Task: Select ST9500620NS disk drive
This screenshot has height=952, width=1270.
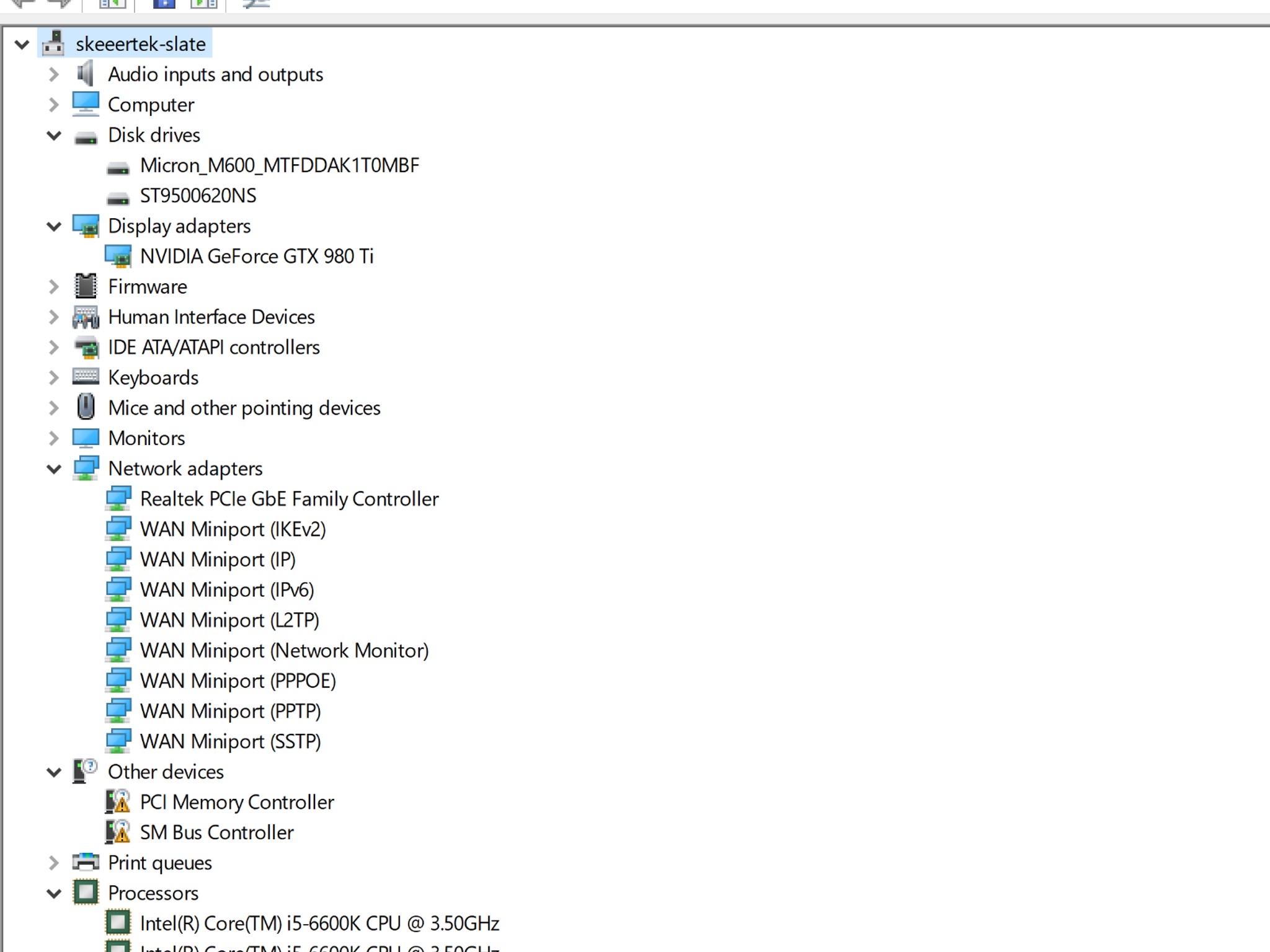Action: [198, 196]
